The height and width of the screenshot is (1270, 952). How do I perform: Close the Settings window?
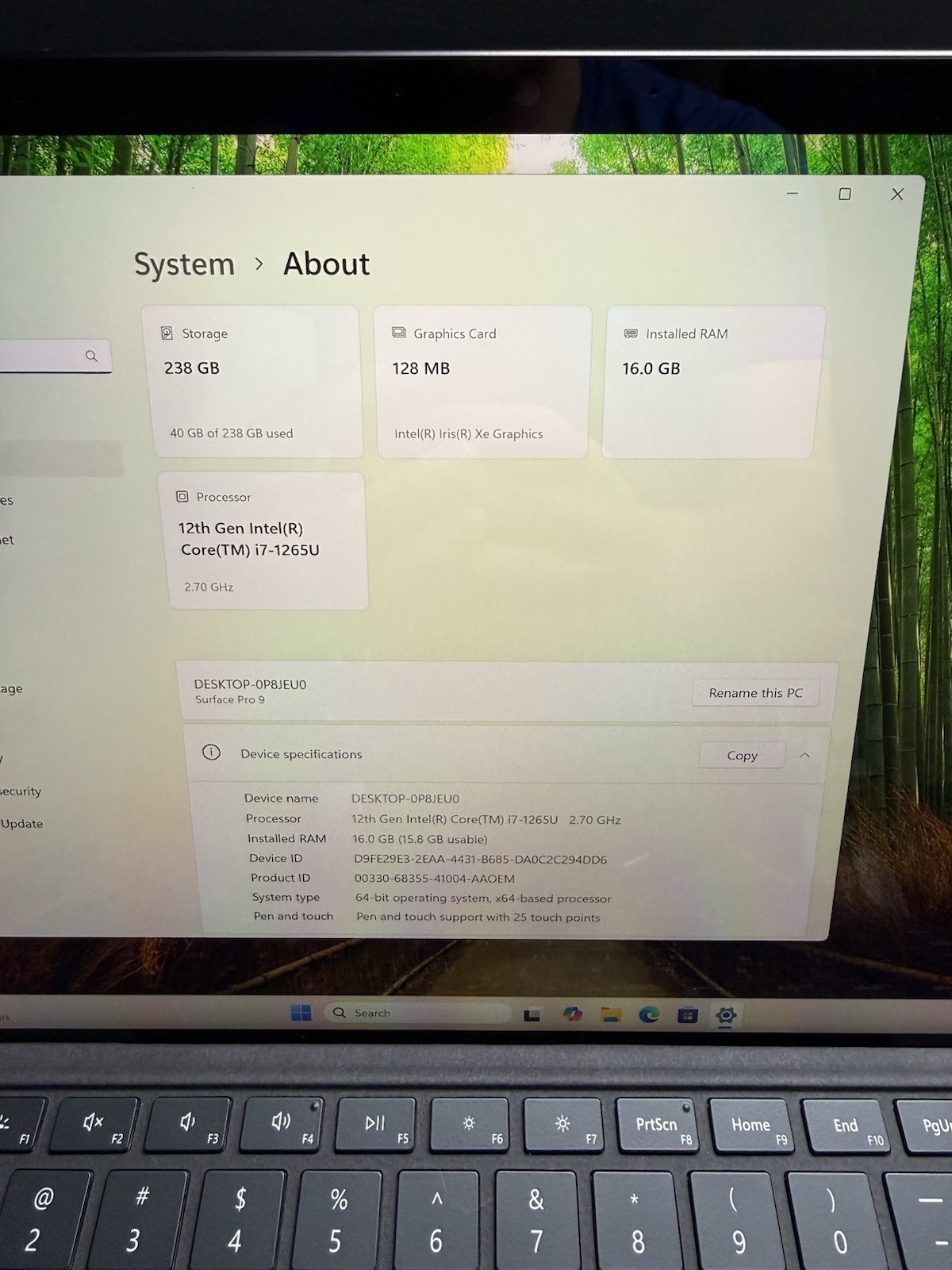897,194
